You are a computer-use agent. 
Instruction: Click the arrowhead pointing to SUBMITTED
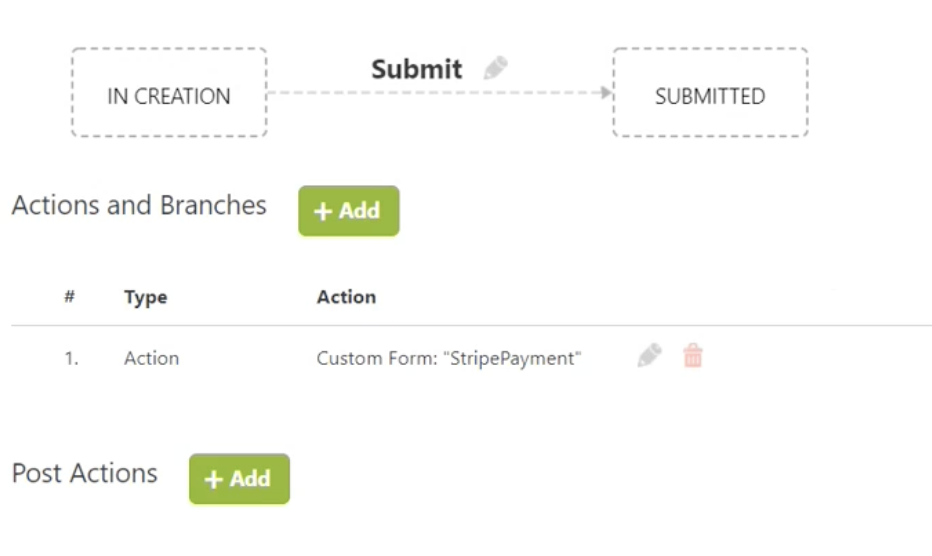tap(606, 92)
